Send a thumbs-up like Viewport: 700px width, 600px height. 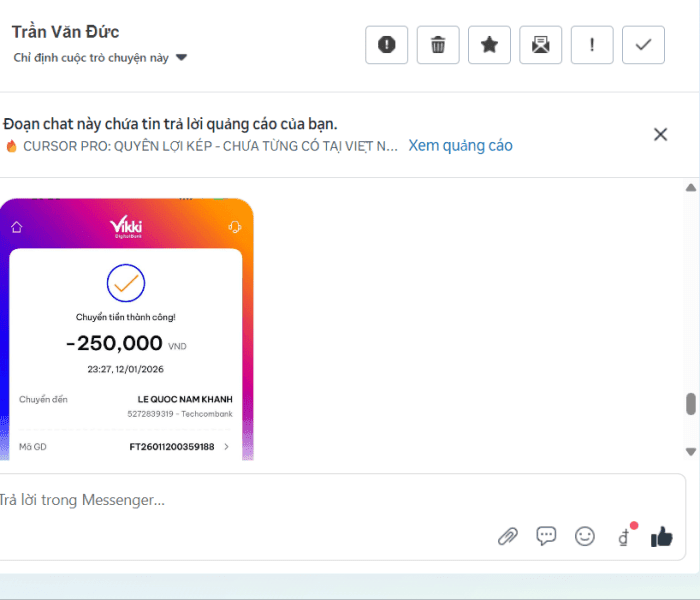(x=662, y=536)
